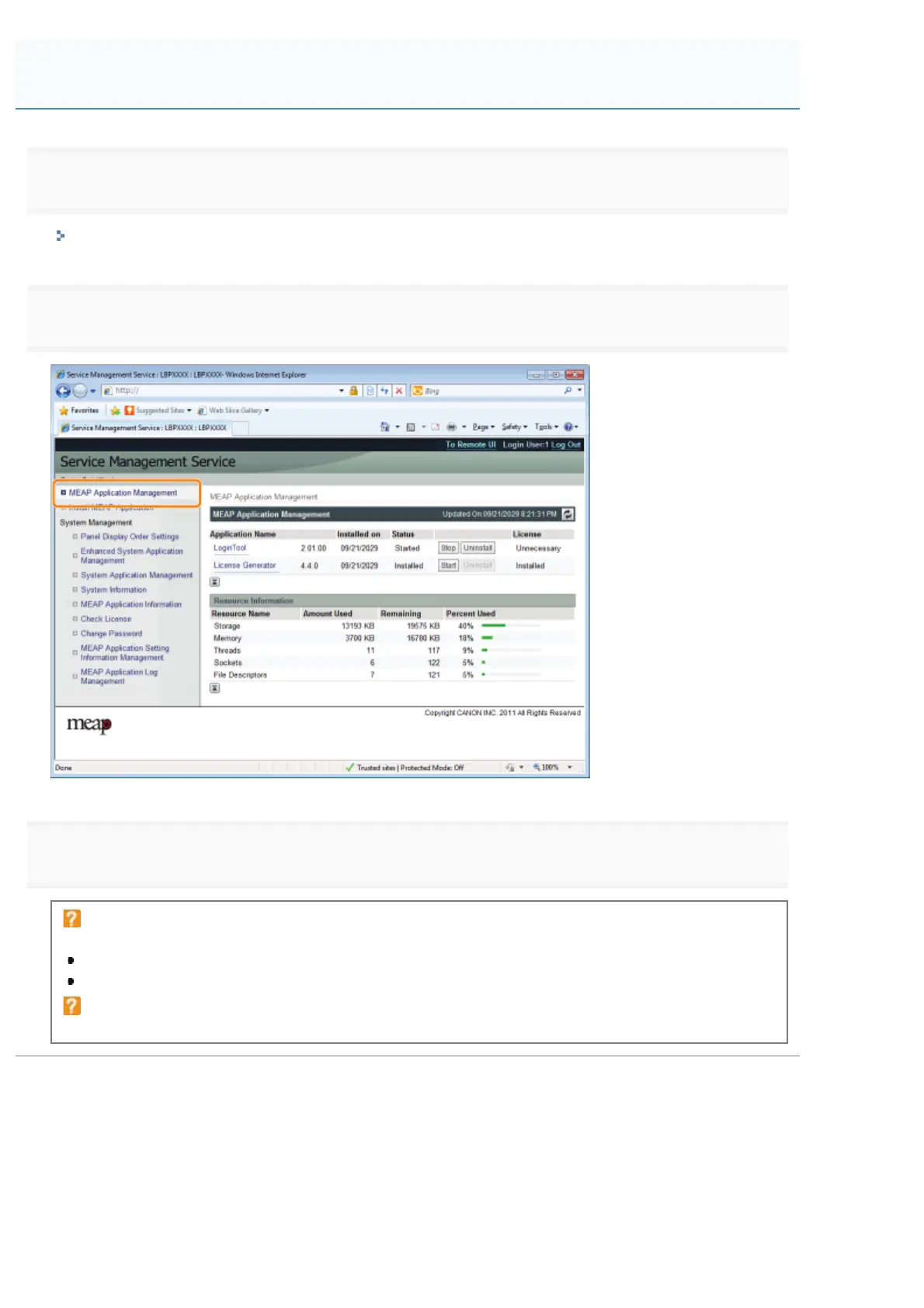This screenshot has width=924, height=1308.
Task: Open System Application Management in sidebar
Action: click(137, 576)
